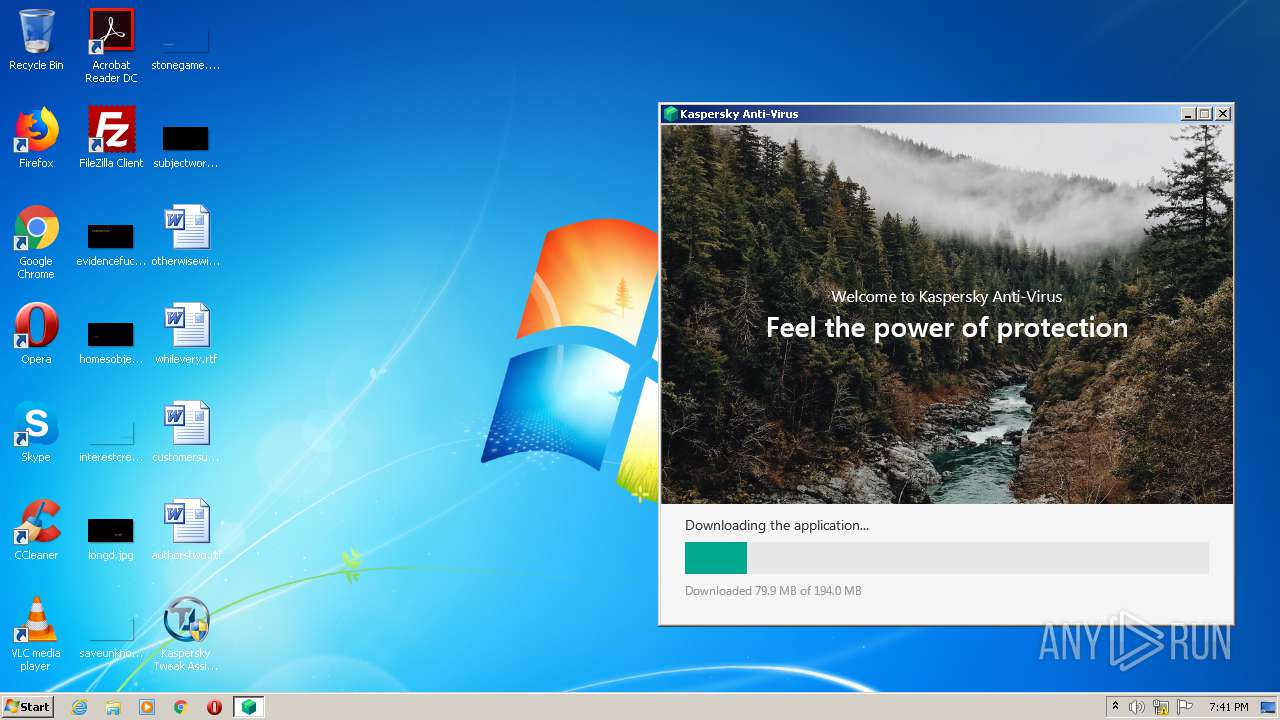Launch Opera desktop shortcut

(36, 334)
